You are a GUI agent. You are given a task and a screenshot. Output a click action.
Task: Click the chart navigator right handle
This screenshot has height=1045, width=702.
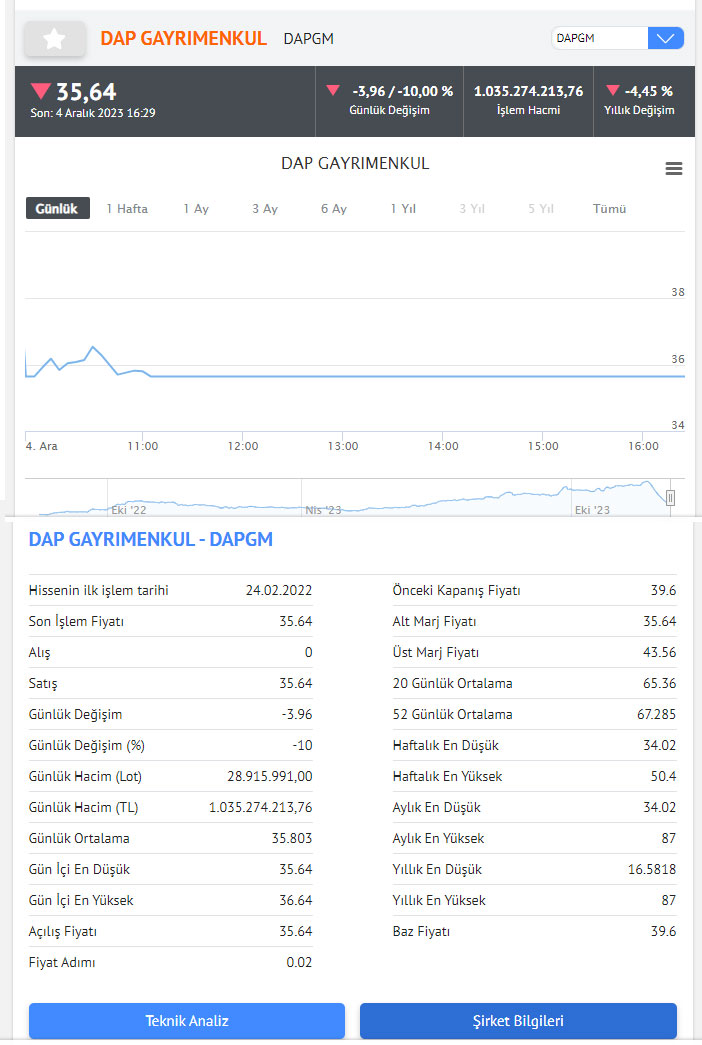(x=670, y=497)
